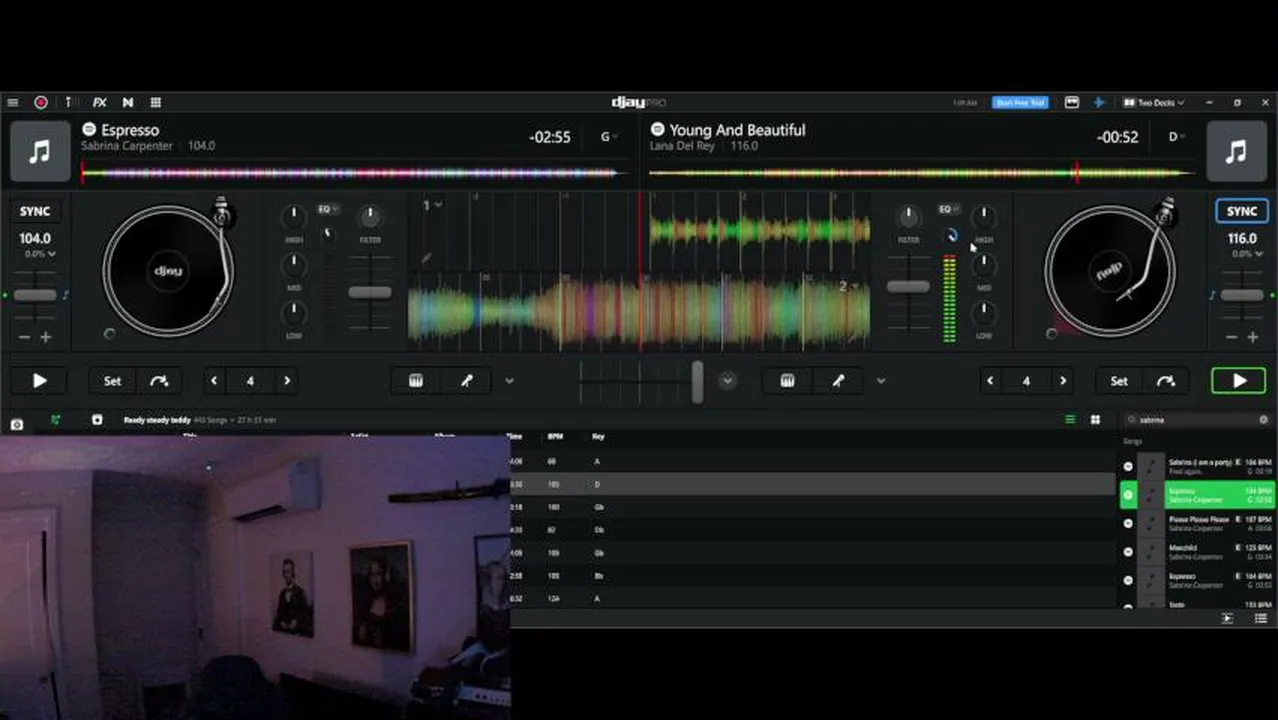The width and height of the screenshot is (1278, 720).
Task: Expand the crossfader options chevron
Action: [x=727, y=381]
